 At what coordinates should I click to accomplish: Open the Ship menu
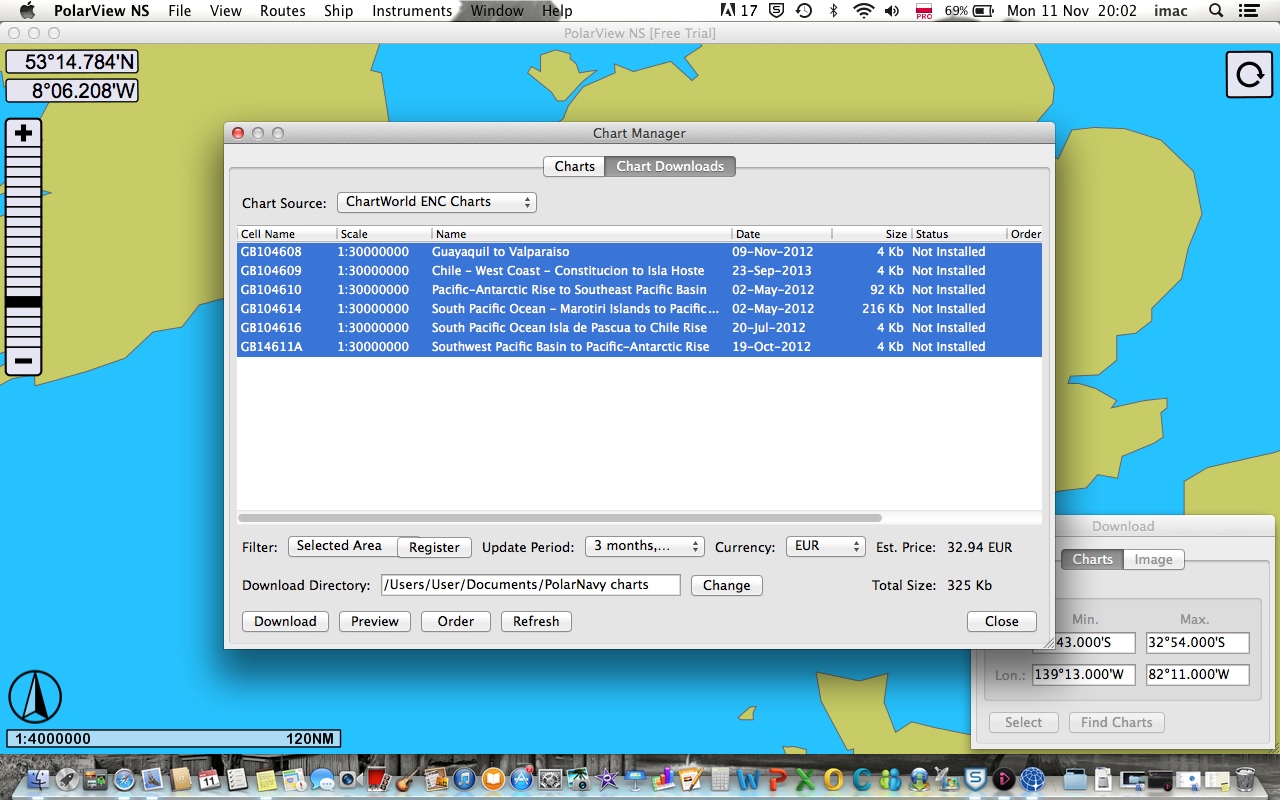pos(339,11)
